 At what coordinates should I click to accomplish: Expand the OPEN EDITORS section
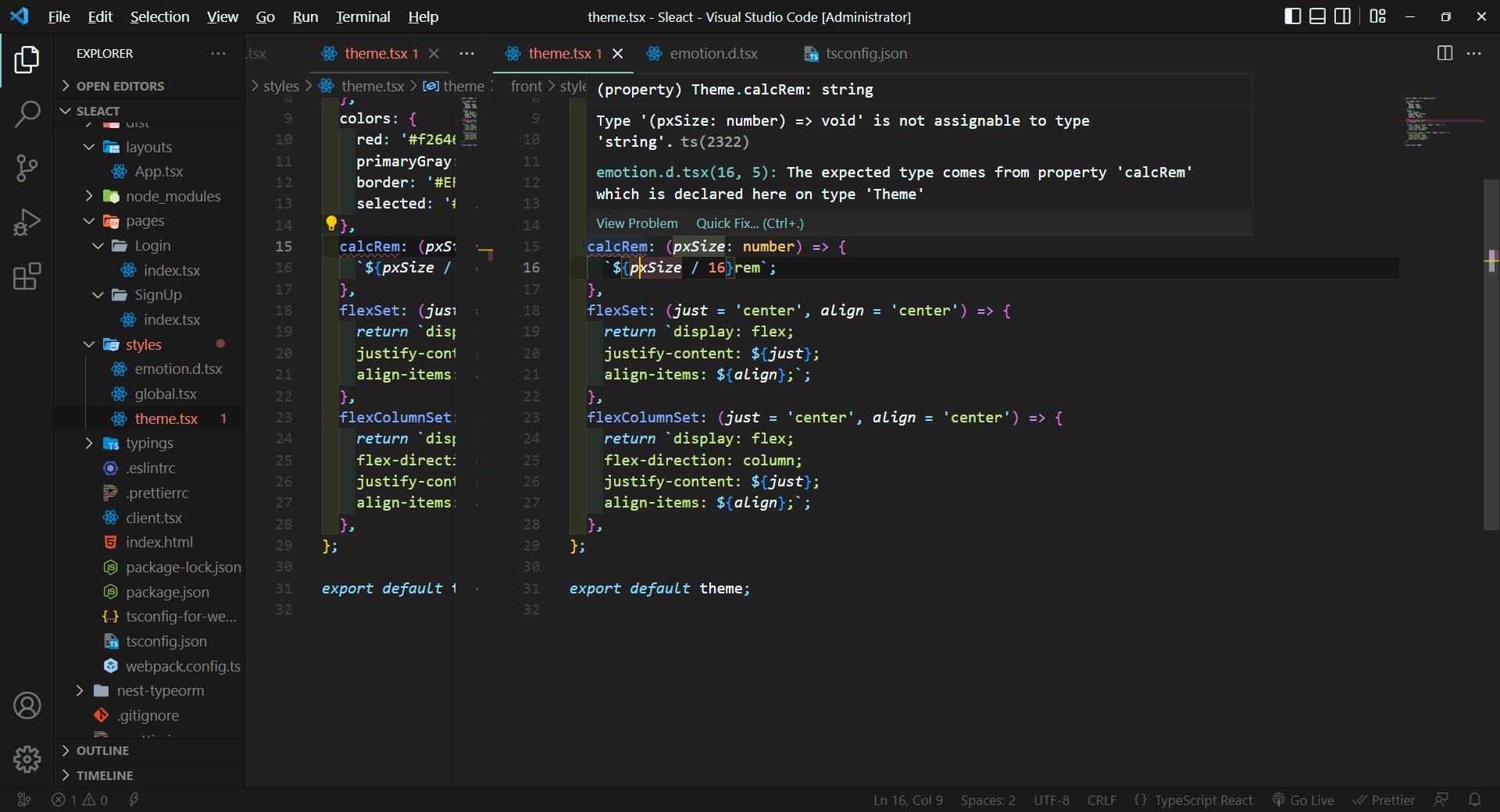(x=148, y=86)
